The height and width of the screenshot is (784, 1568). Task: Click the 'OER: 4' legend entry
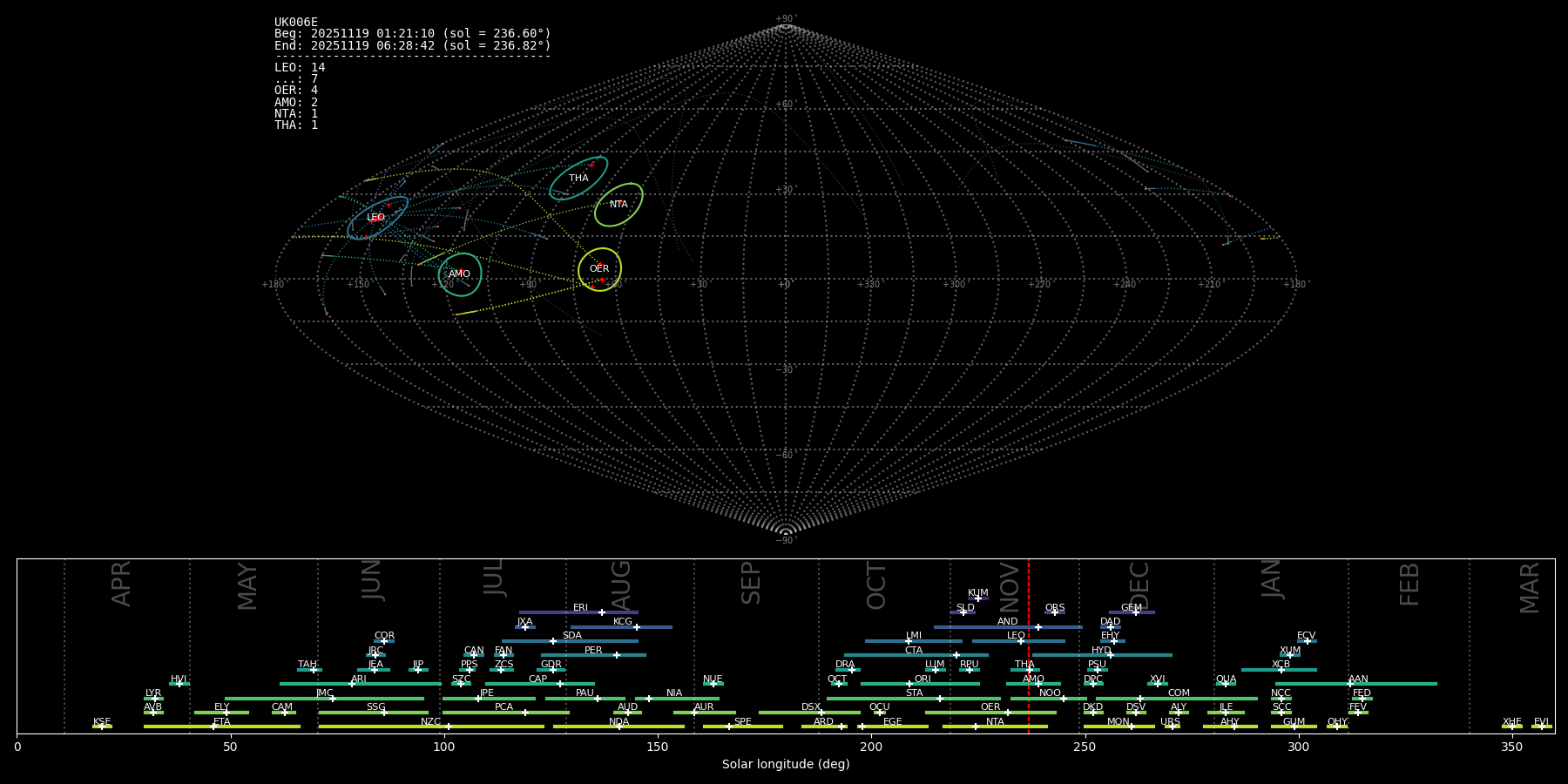[x=296, y=91]
